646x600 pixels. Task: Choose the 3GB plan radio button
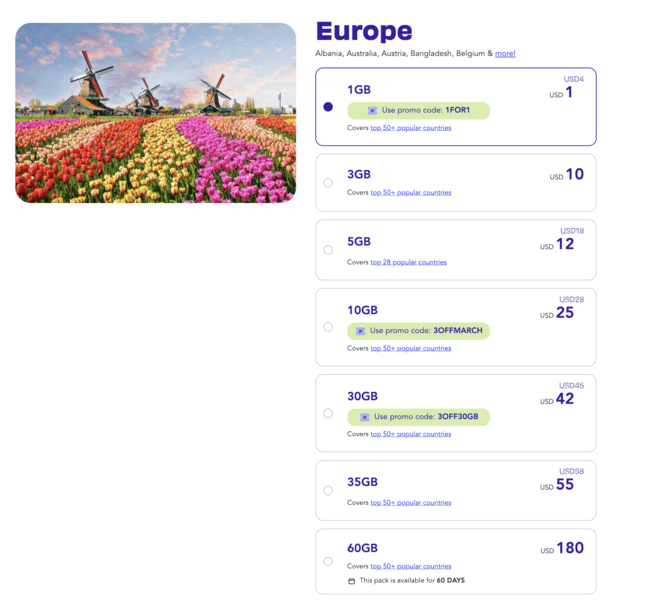(328, 183)
